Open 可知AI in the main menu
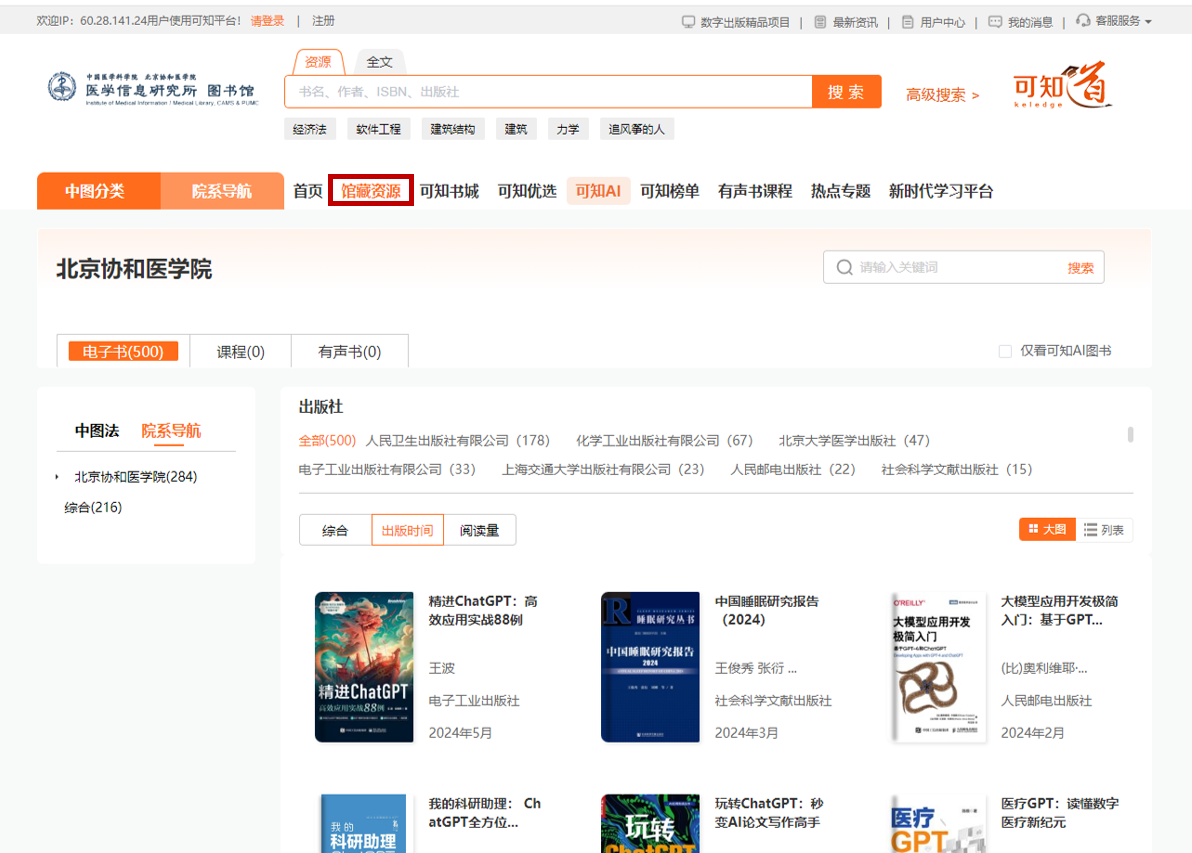The image size is (1192, 853). coord(598,192)
